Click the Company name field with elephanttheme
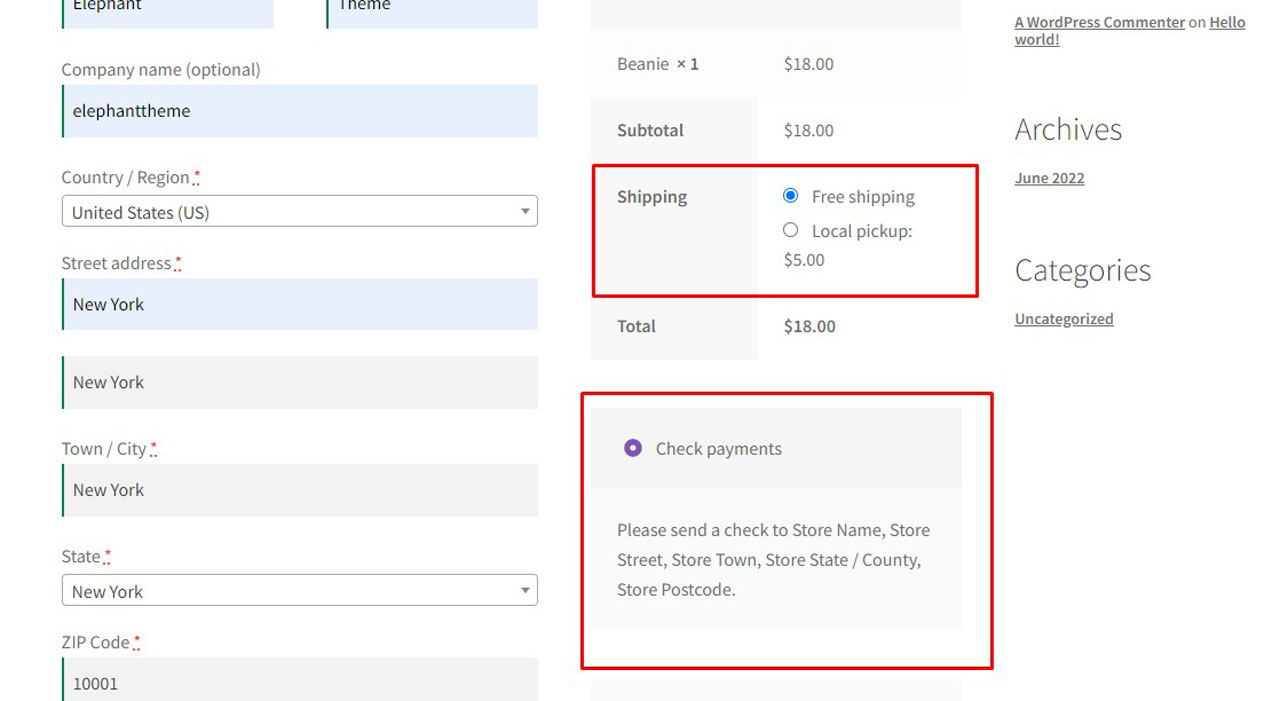The height and width of the screenshot is (701, 1280). point(299,111)
